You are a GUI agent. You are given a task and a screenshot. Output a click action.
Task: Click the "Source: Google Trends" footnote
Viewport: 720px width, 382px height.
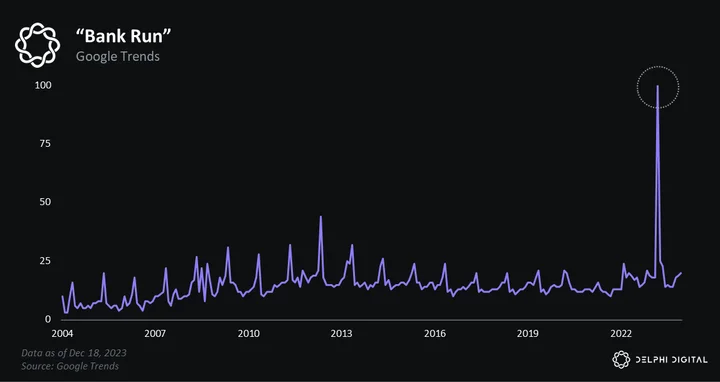[70, 366]
